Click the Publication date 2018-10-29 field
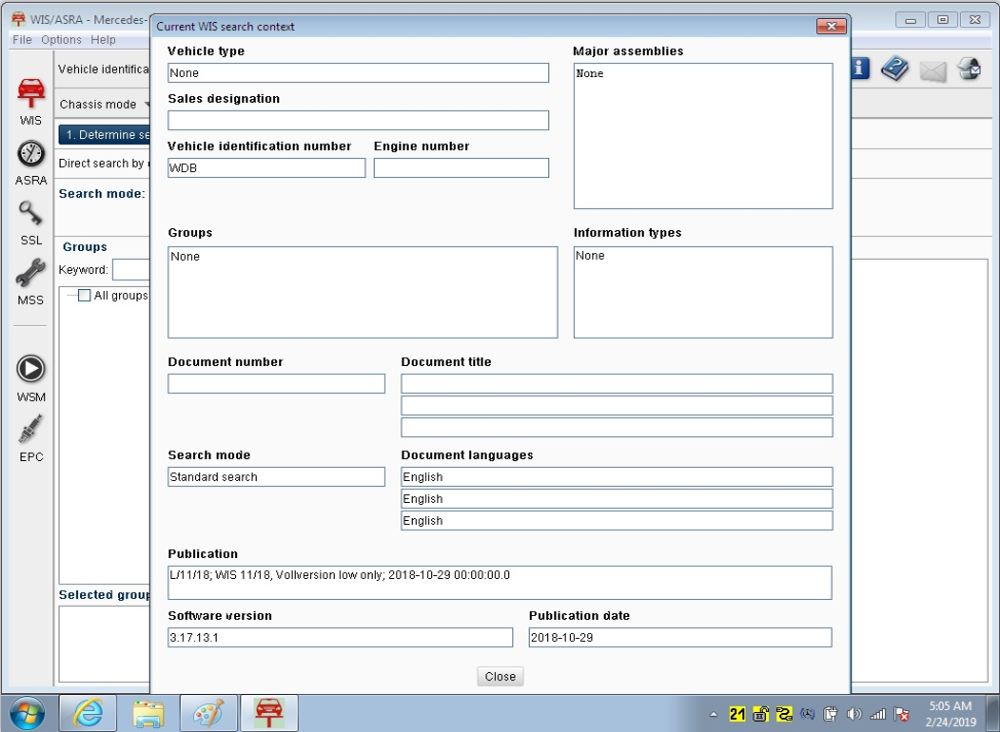The width and height of the screenshot is (1000, 732). [680, 638]
